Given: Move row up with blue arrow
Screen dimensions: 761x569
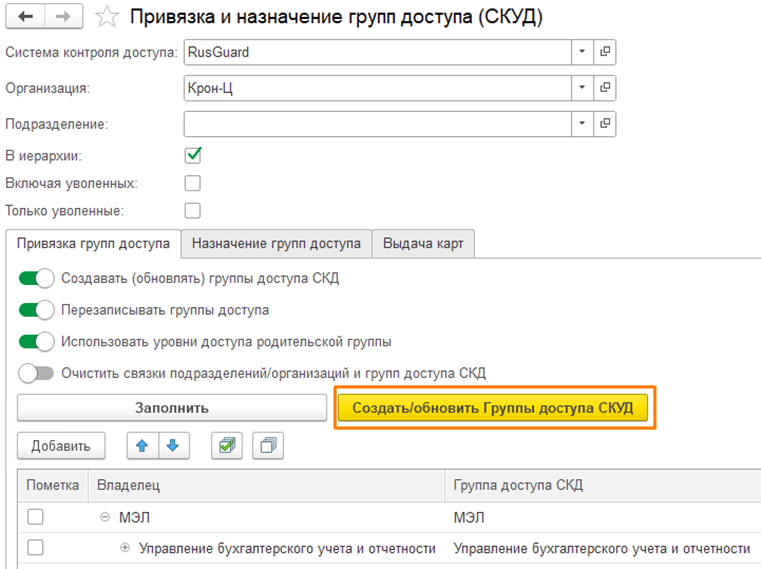Looking at the screenshot, I should (142, 446).
